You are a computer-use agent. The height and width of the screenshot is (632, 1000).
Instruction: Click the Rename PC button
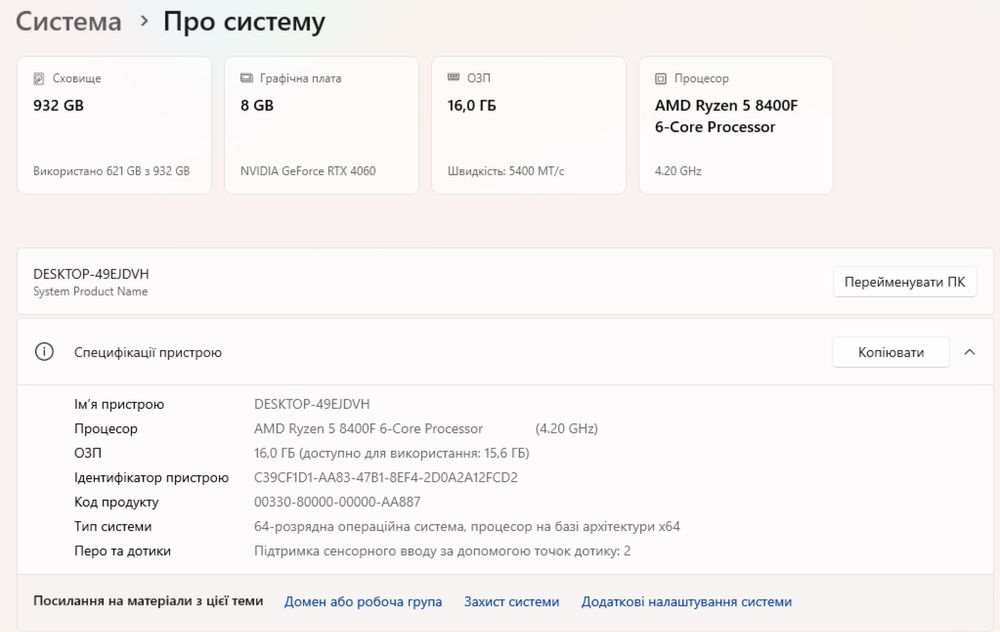[904, 282]
